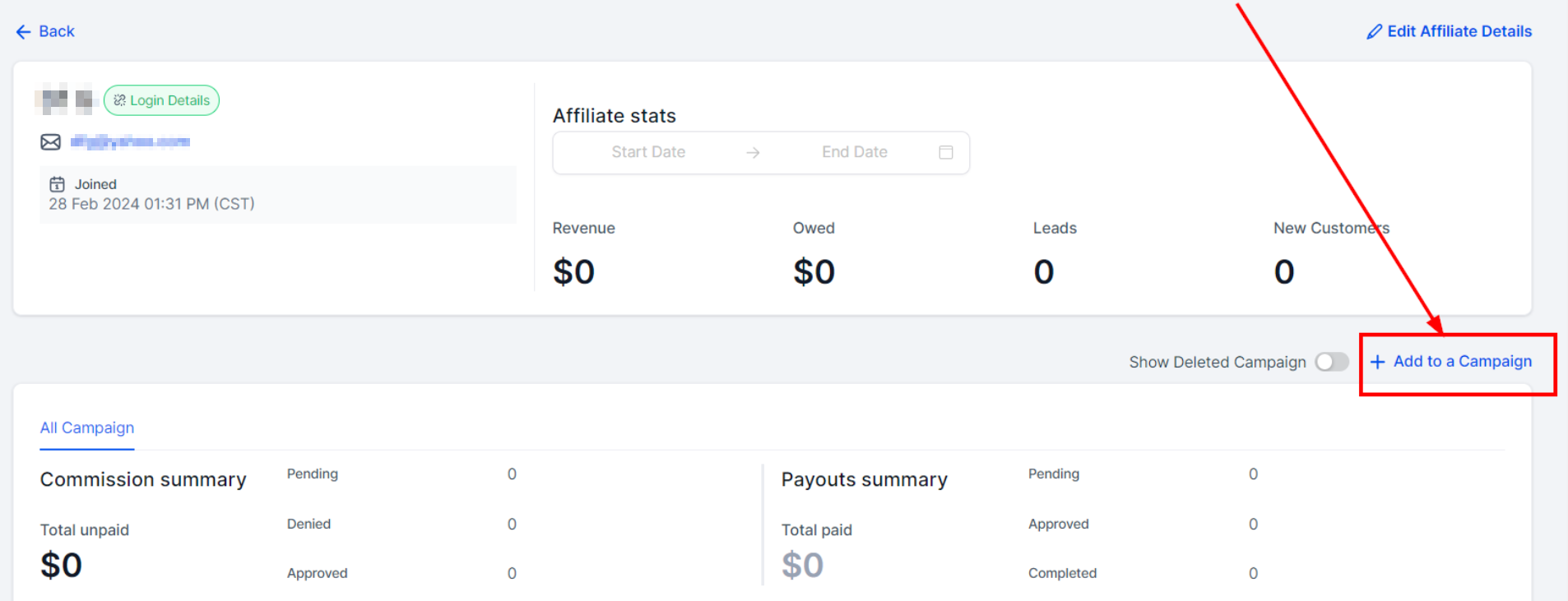Click the Total unpaid $0 amount

tap(62, 565)
